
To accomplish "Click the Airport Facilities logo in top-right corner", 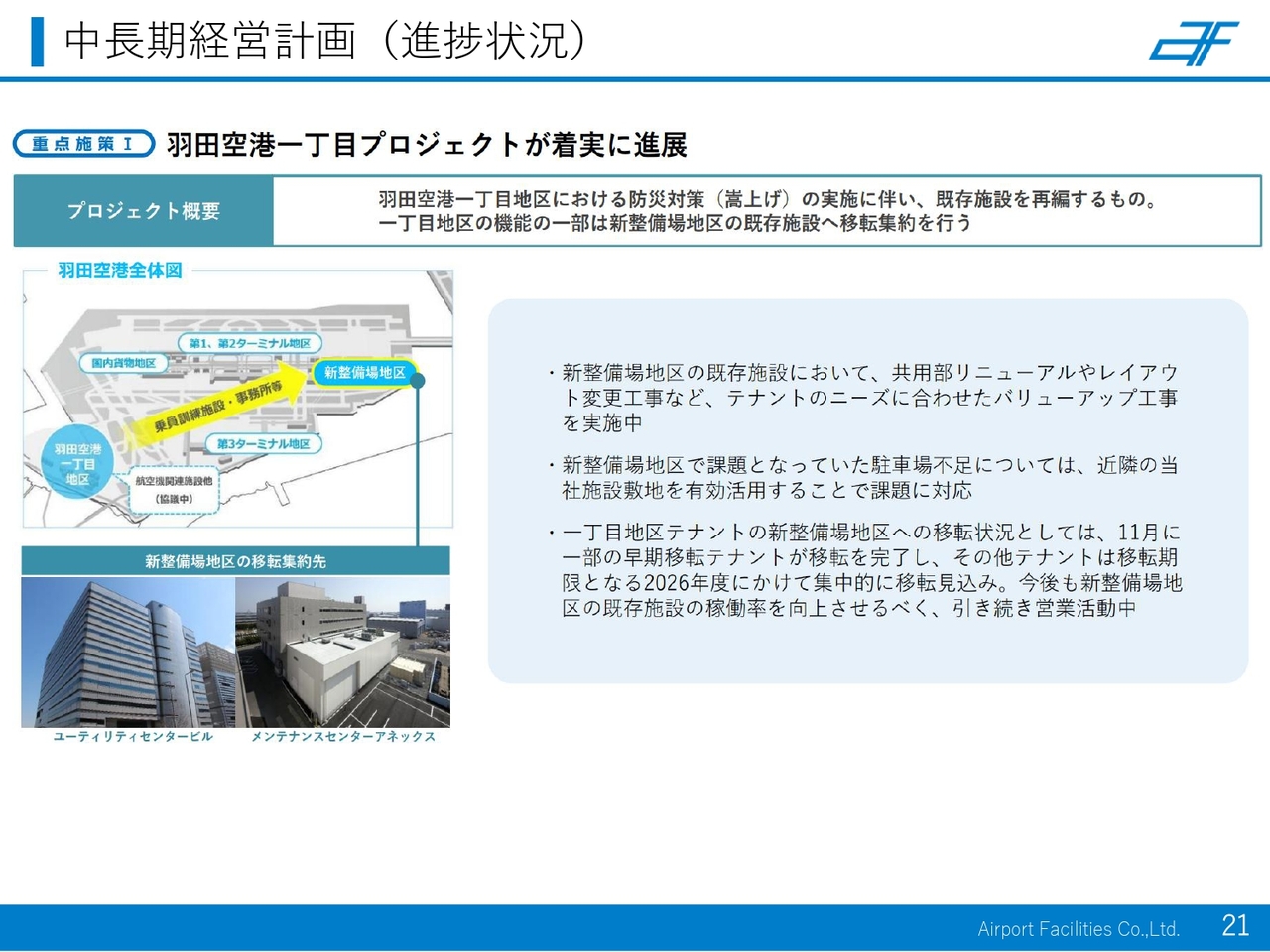I will (x=1195, y=44).
